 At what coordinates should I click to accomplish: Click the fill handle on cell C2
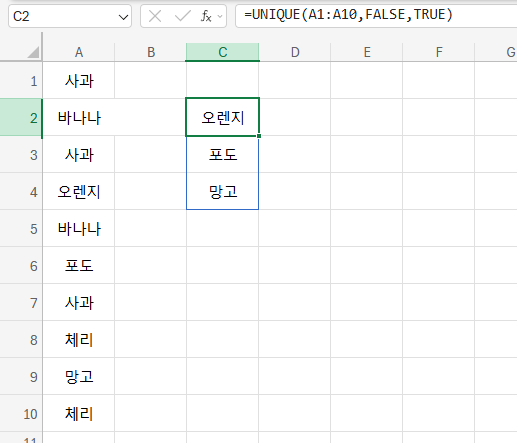[x=259, y=136]
